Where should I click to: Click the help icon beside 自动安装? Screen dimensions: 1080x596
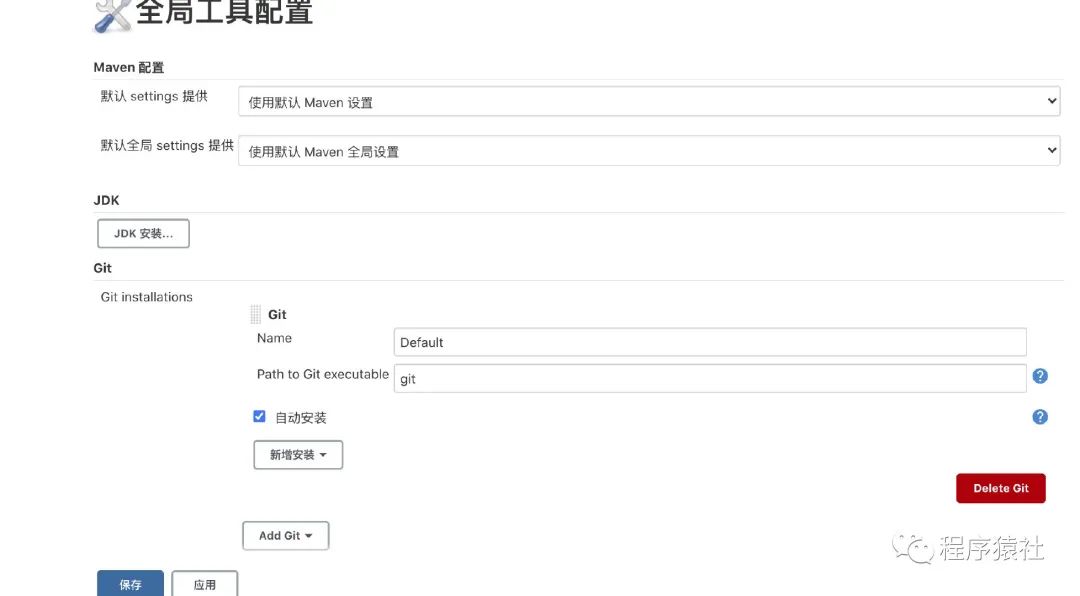(1040, 417)
